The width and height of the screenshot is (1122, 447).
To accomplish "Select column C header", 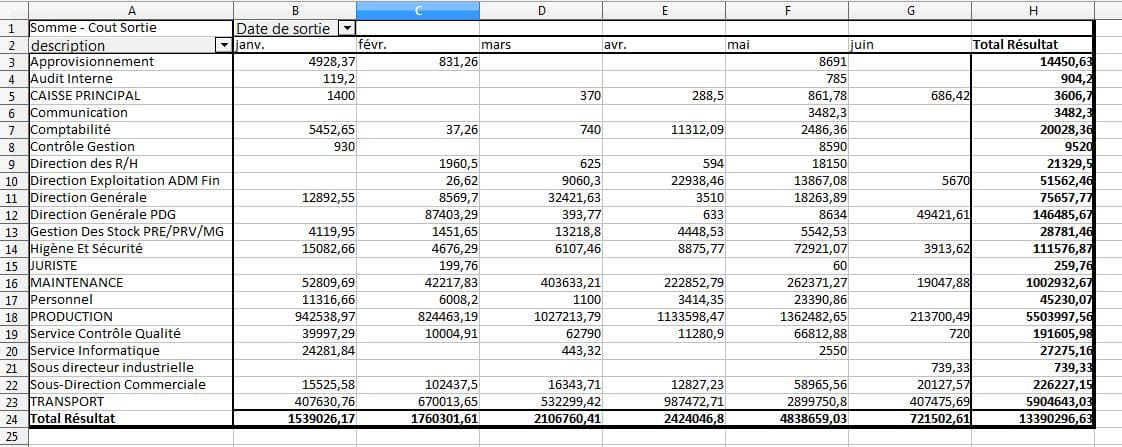I will pyautogui.click(x=418, y=10).
